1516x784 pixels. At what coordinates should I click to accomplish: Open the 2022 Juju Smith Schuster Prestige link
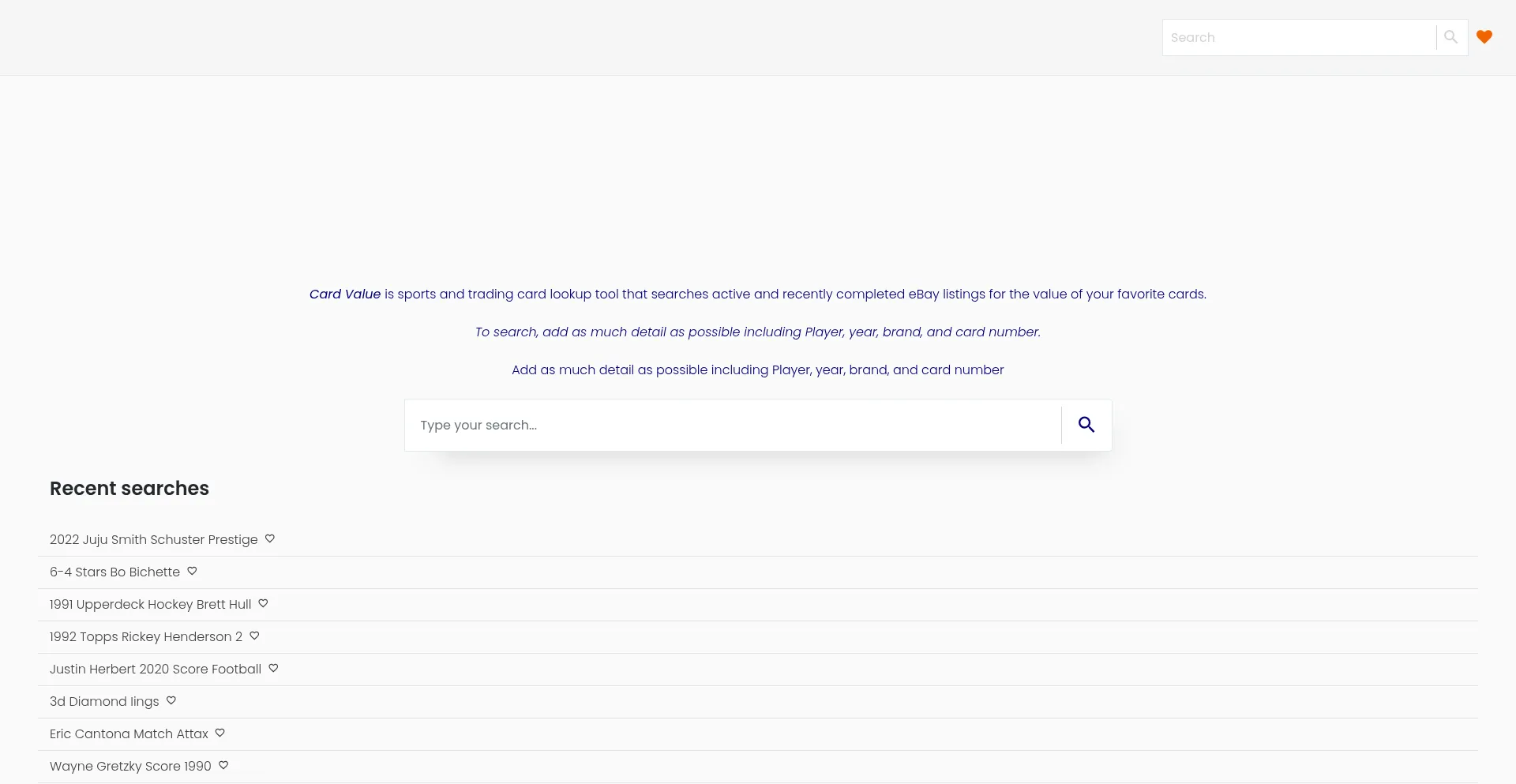coord(153,539)
